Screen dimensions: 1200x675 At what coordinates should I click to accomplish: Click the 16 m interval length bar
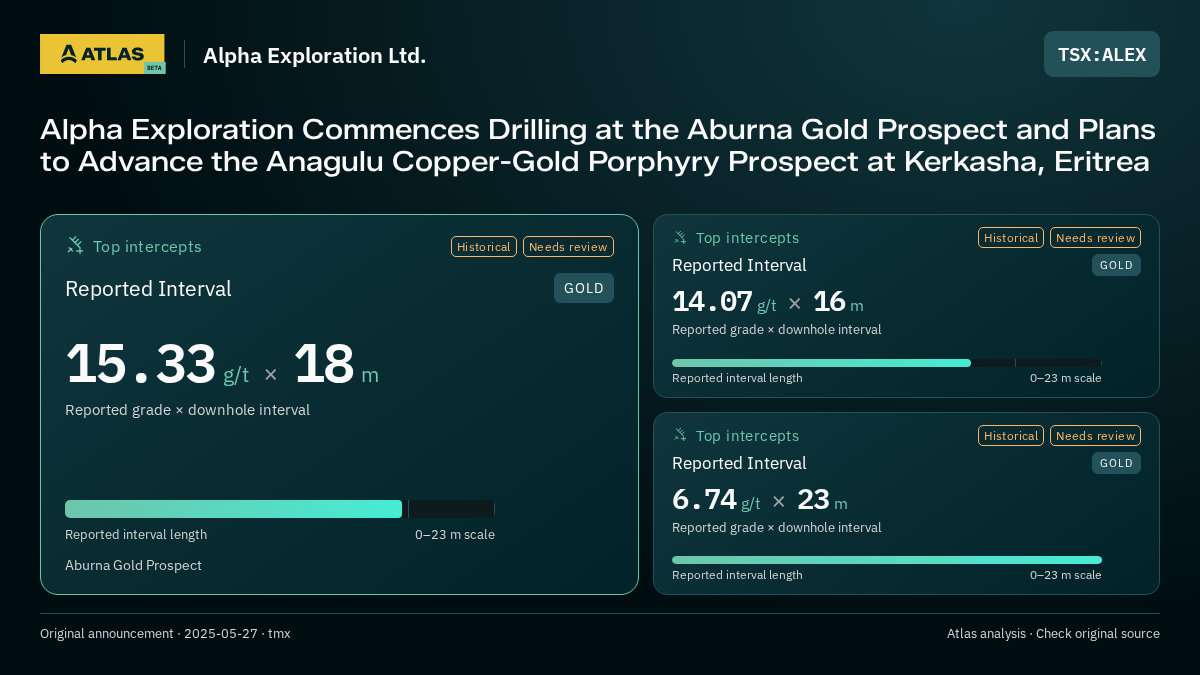pos(887,363)
